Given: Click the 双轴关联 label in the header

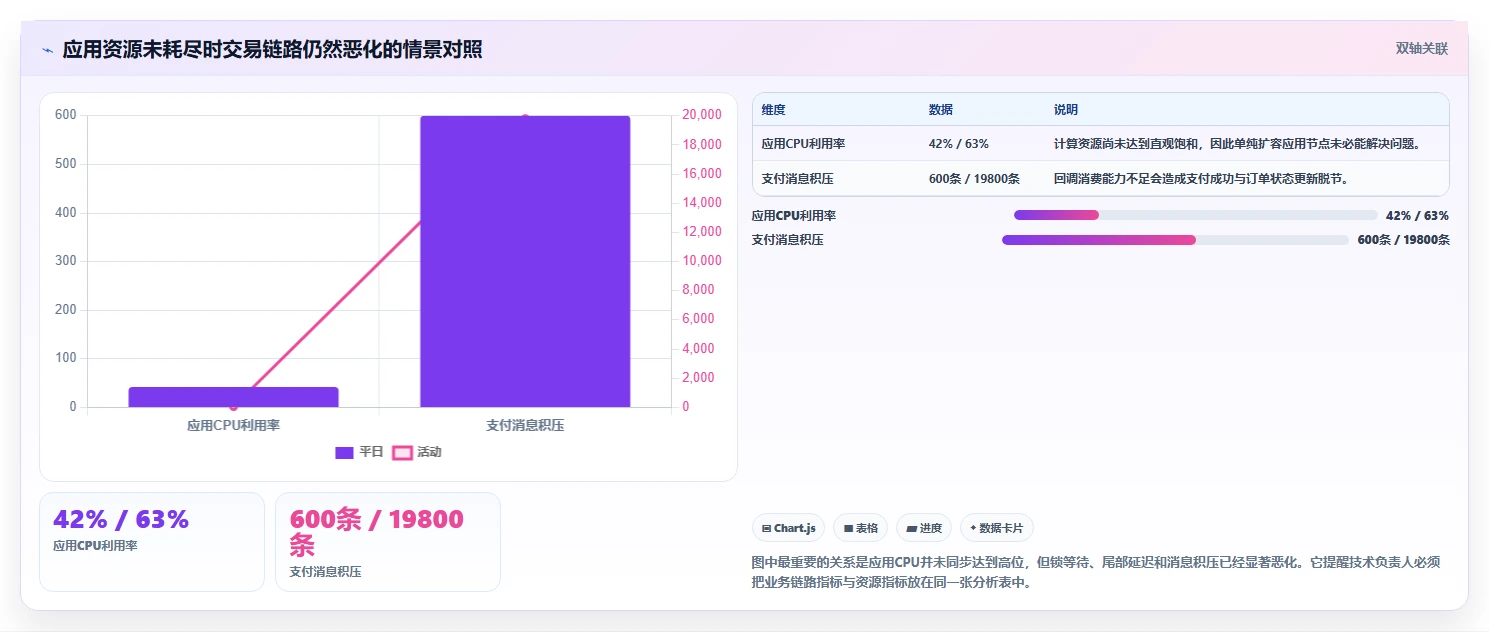Looking at the screenshot, I should [x=1422, y=48].
